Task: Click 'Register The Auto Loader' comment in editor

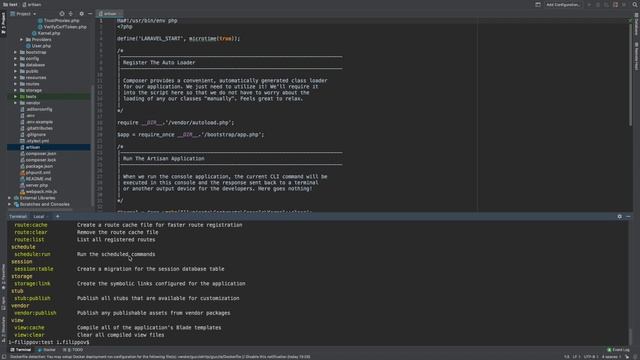Action: 159,62
